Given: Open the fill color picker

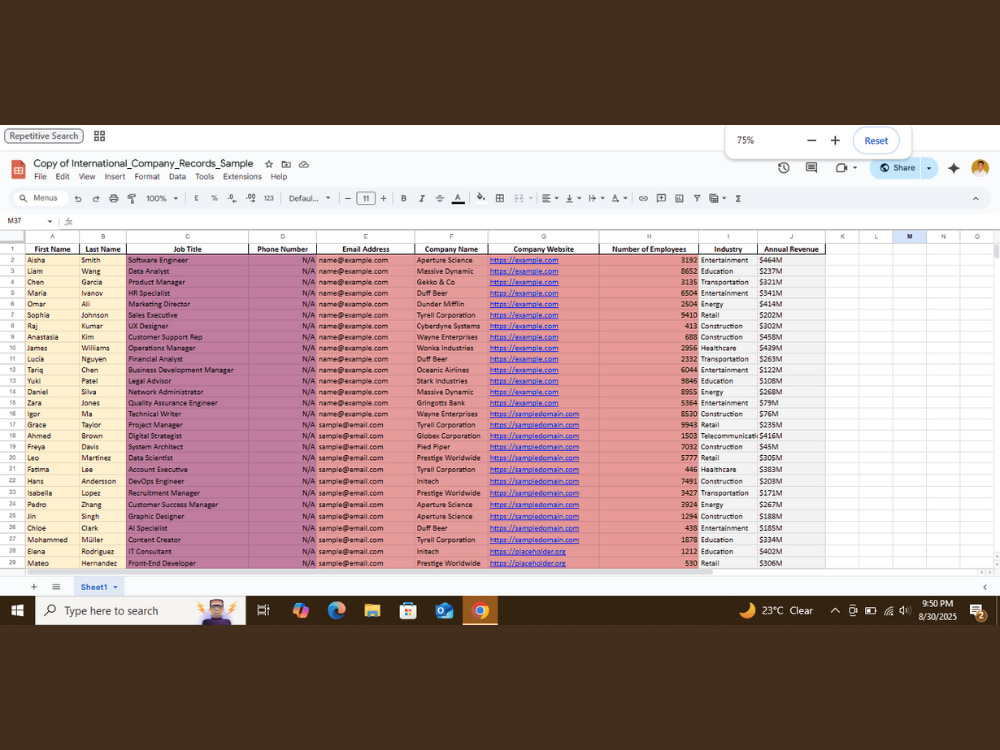Looking at the screenshot, I should 481,198.
